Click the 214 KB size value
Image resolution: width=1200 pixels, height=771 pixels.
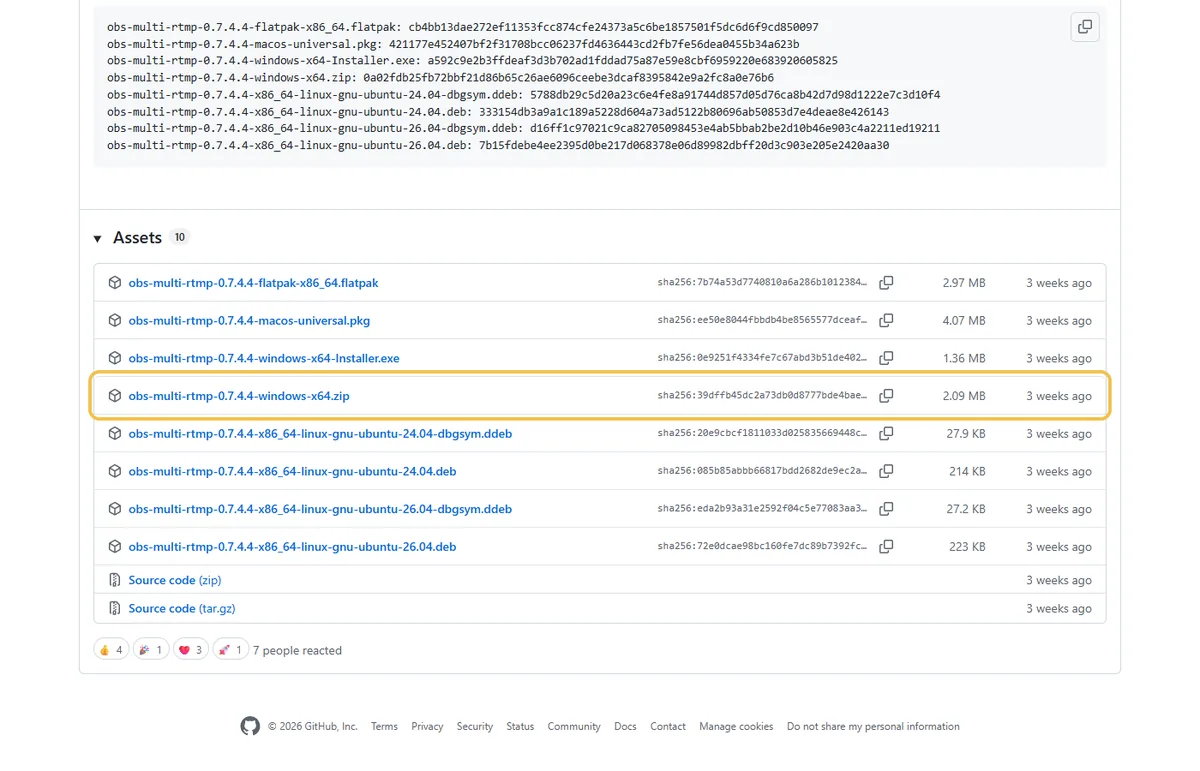[968, 471]
